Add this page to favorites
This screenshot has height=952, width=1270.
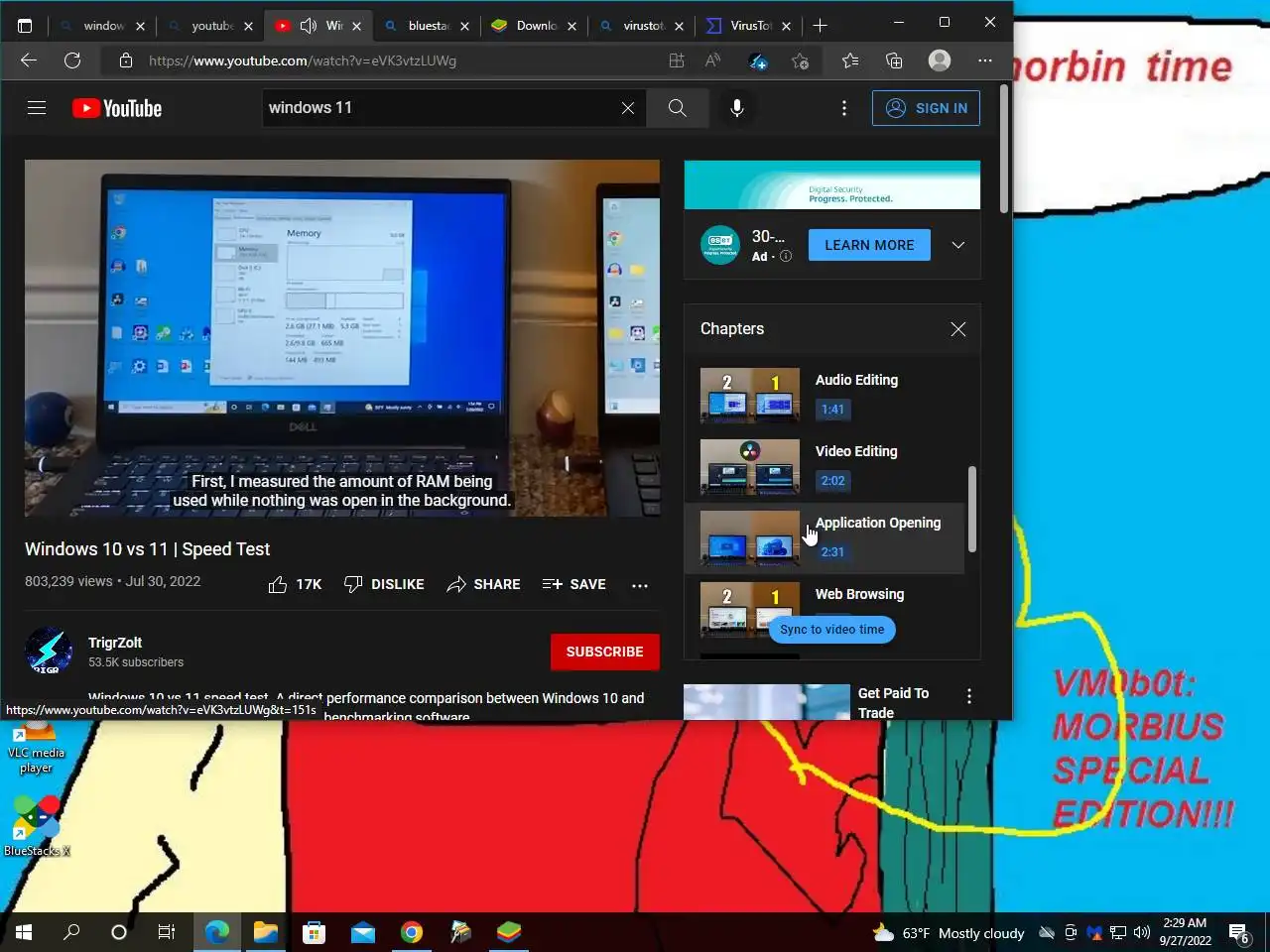point(801,60)
